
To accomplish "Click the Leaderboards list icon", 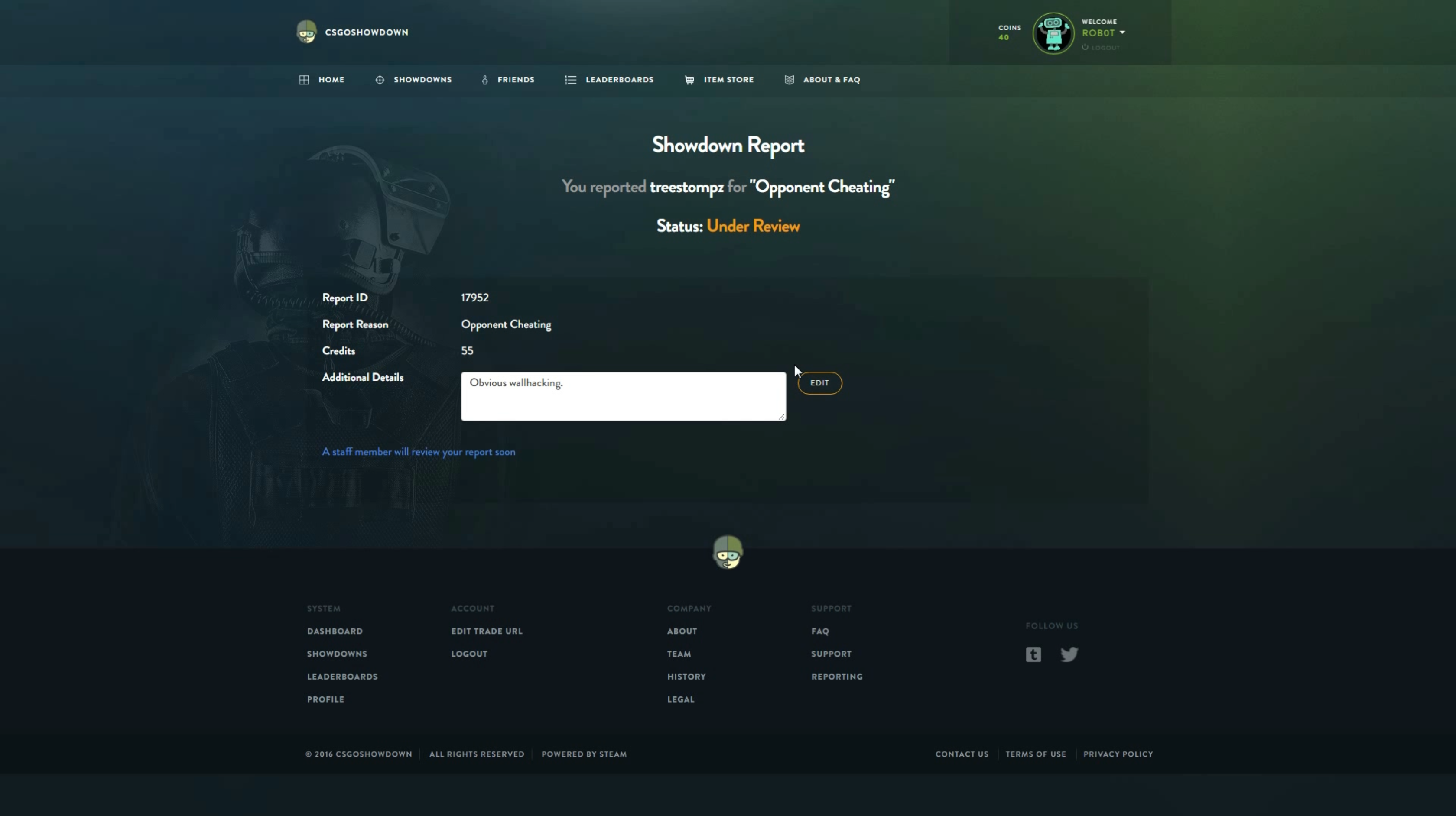I will click(x=570, y=80).
